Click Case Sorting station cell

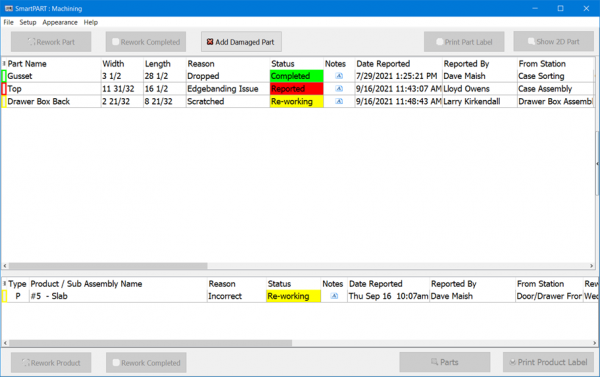[556, 76]
